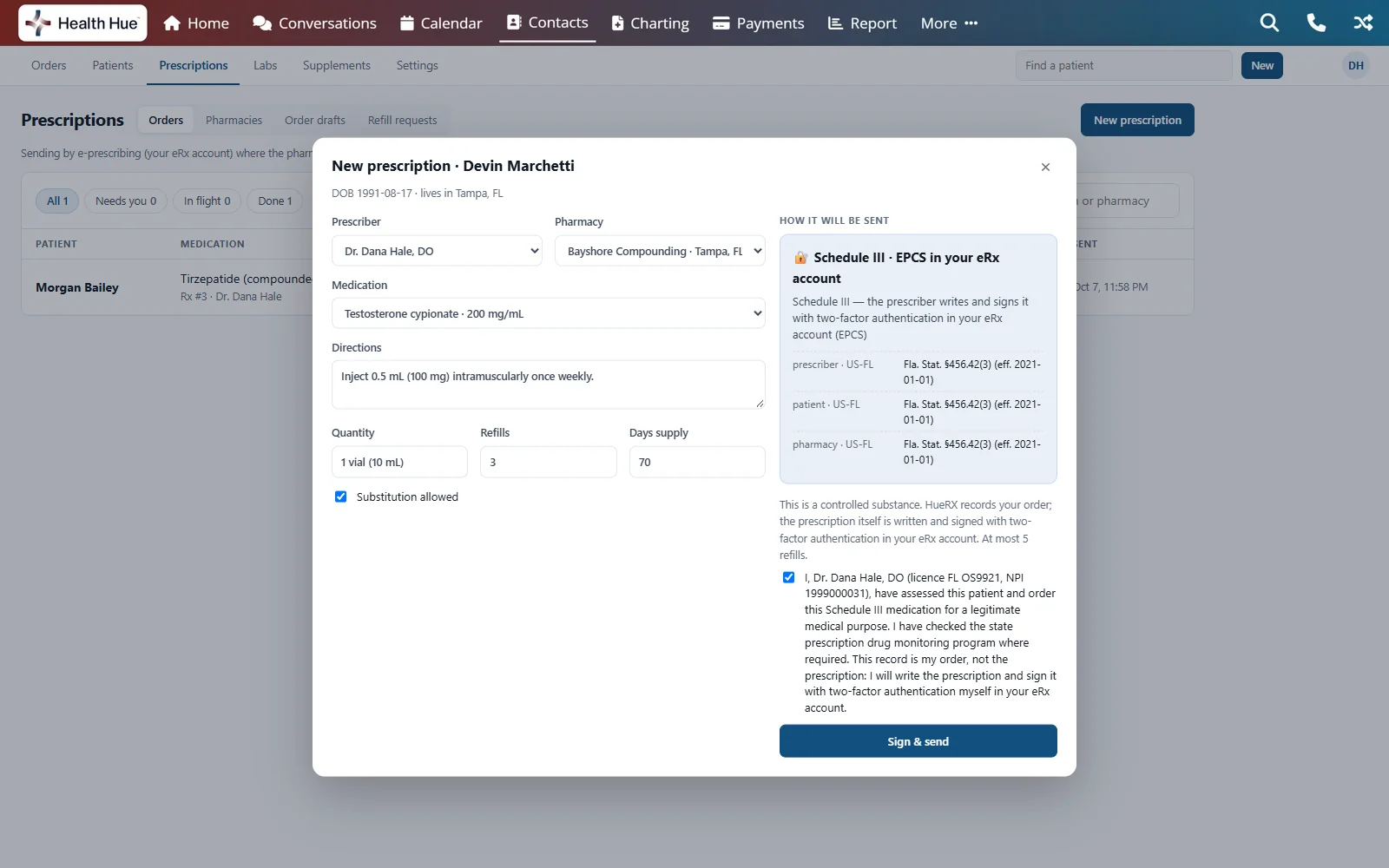Uncheck Substitution allowed checkbox
This screenshot has height=868, width=1389.
point(340,496)
